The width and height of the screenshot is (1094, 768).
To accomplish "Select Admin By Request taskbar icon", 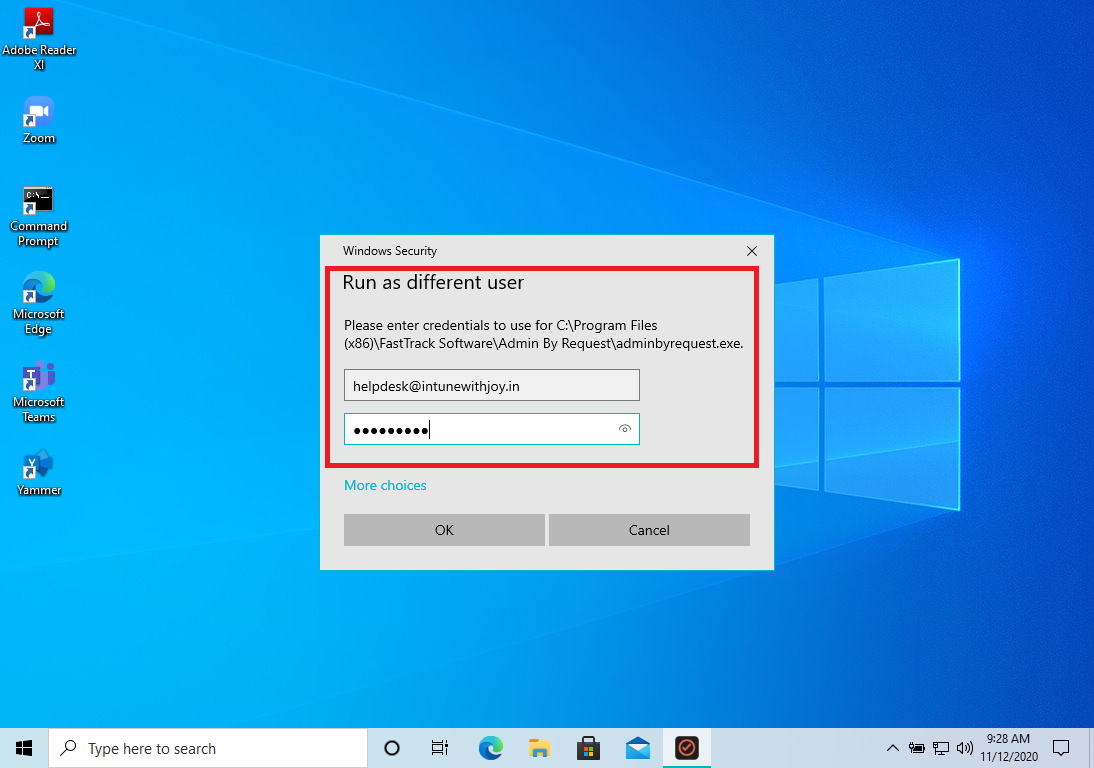I will (x=687, y=748).
